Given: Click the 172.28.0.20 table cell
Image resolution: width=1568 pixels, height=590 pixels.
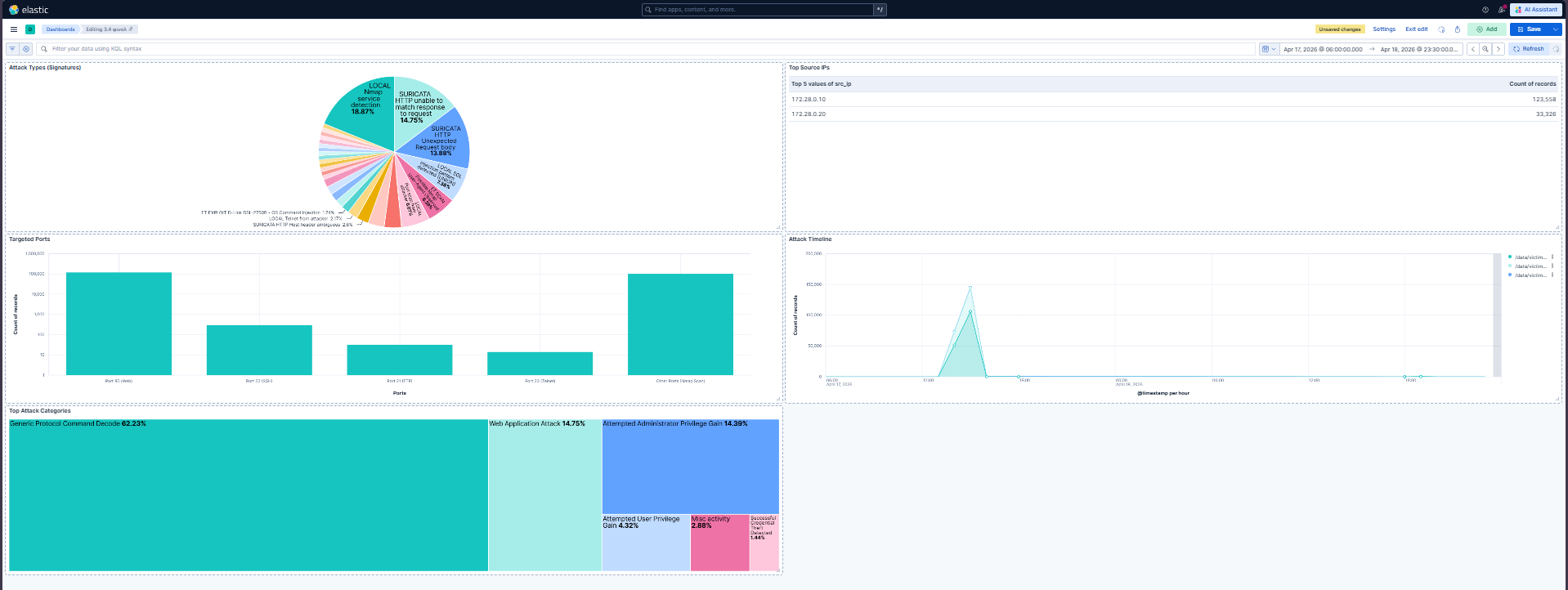Looking at the screenshot, I should (x=809, y=114).
